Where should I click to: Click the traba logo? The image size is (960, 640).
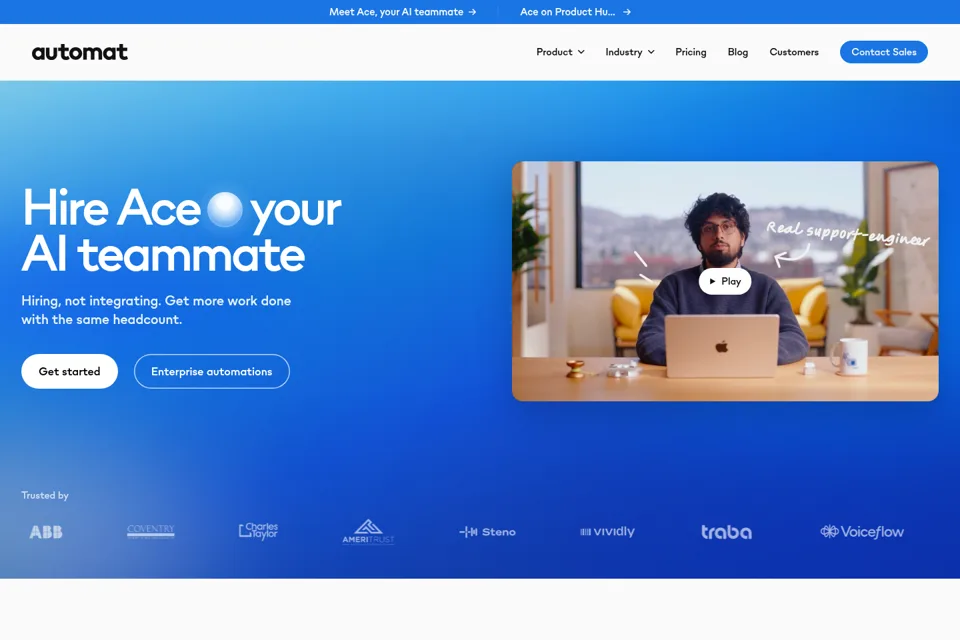click(726, 532)
